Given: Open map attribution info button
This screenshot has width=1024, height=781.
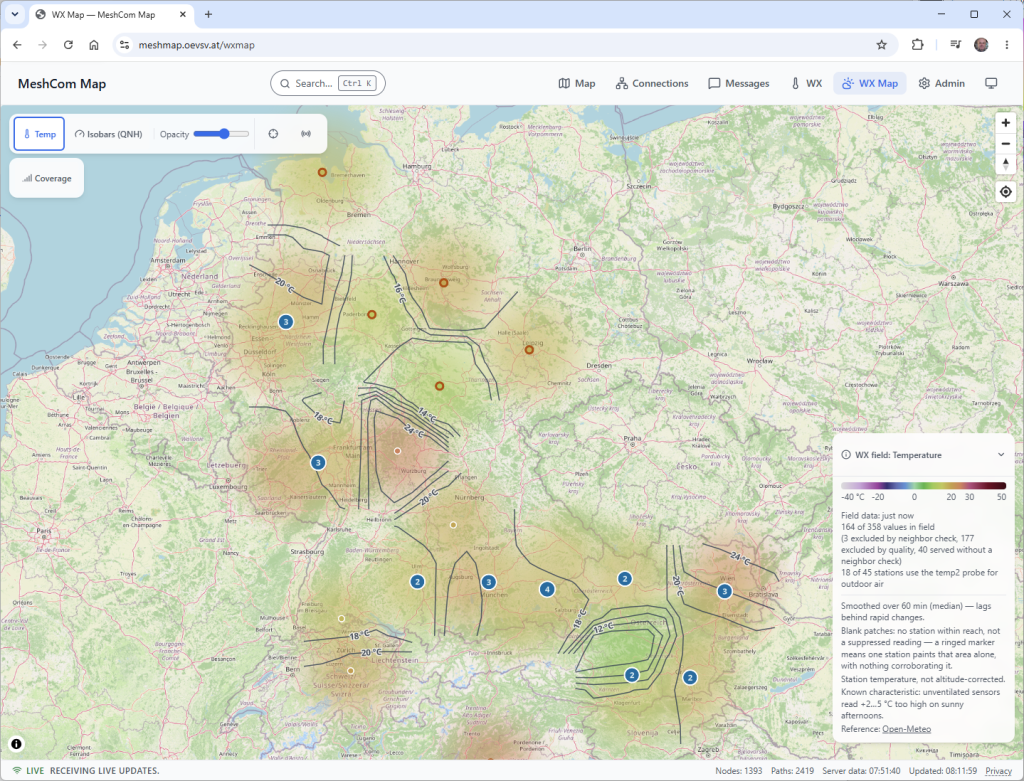Looking at the screenshot, I should coord(16,744).
